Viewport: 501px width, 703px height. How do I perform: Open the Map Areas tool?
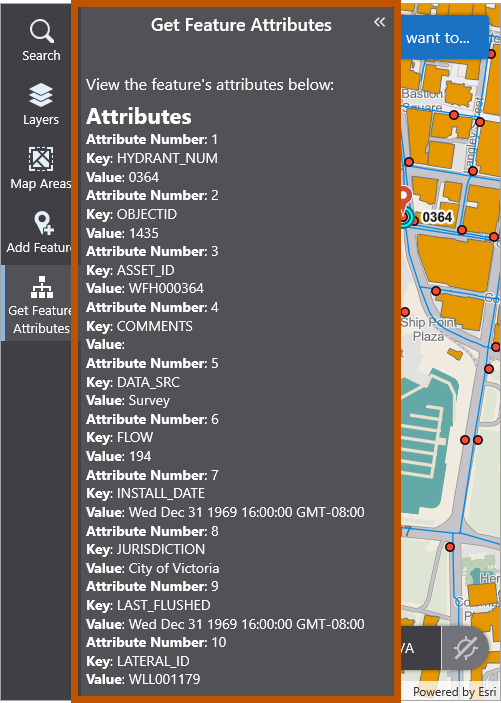click(x=41, y=168)
